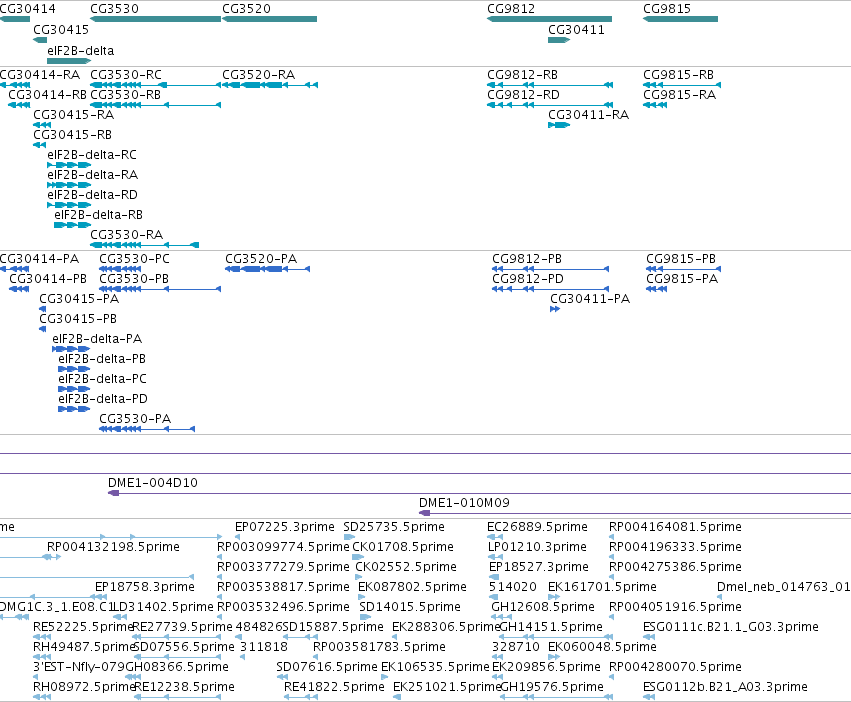Click EST GH12608.5prime
851x702 pixels.
(x=543, y=607)
